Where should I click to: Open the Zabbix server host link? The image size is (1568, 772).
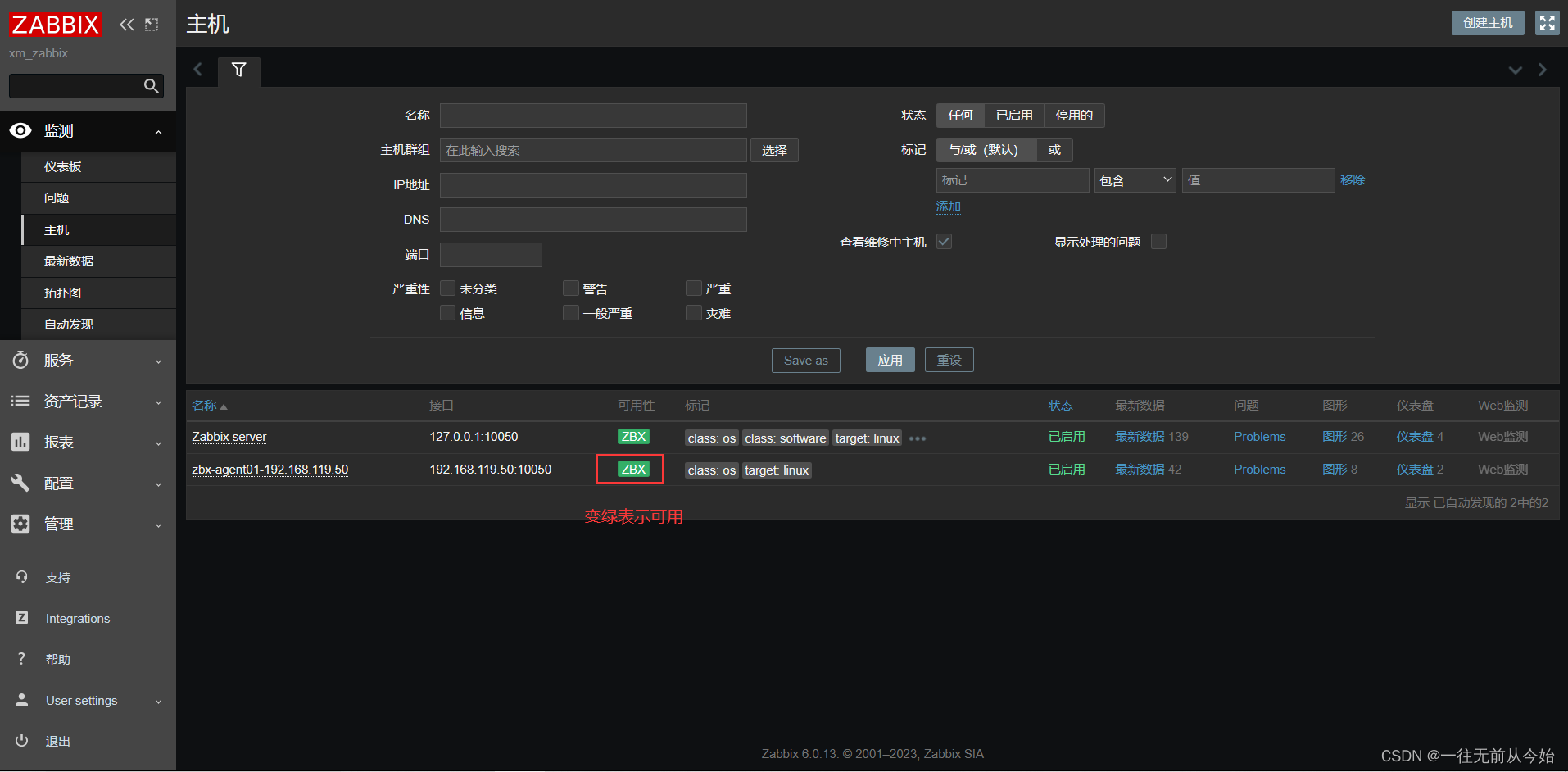(229, 437)
